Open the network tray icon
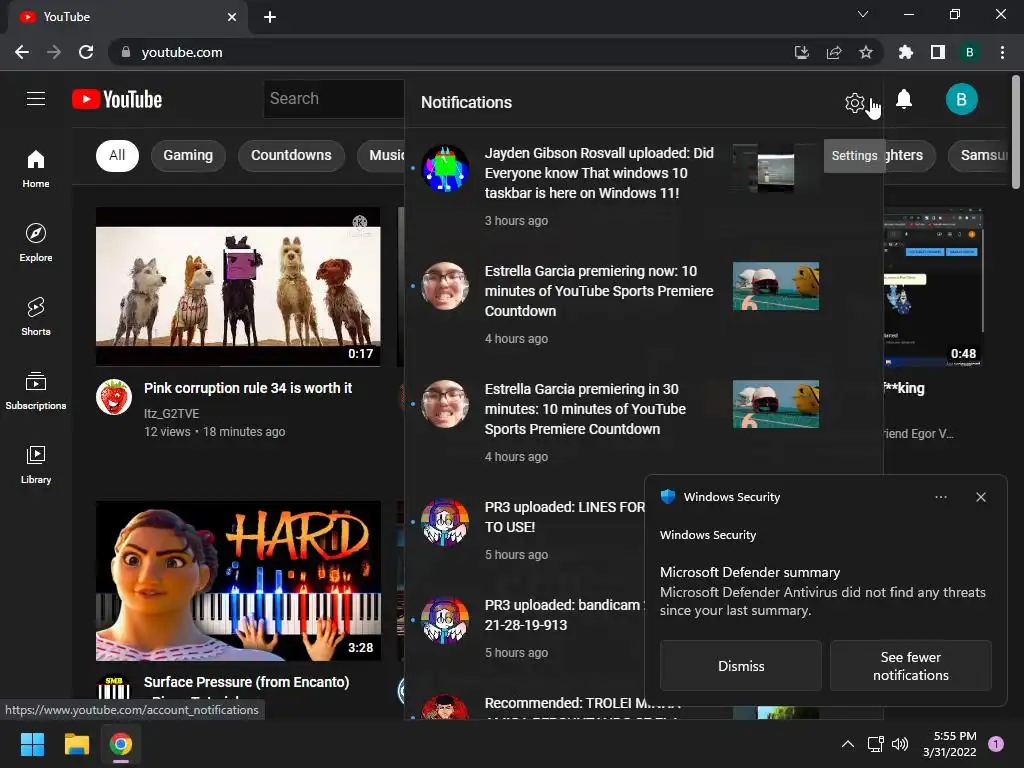The image size is (1024, 768). coord(875,744)
